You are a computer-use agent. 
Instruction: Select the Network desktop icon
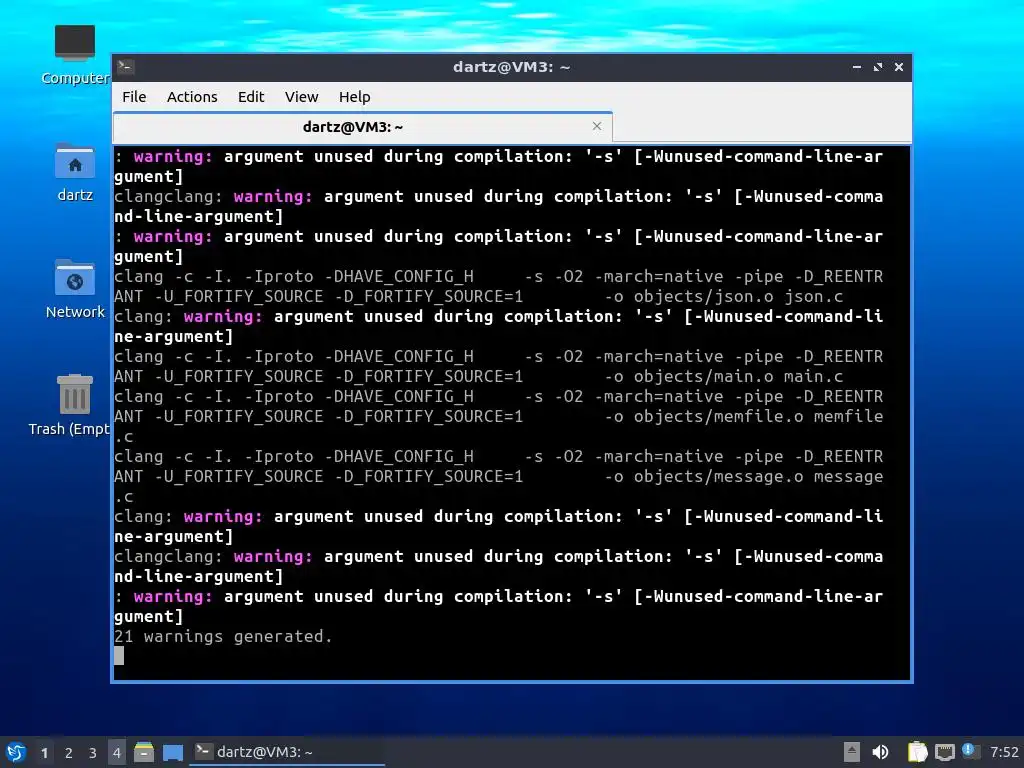tap(74, 289)
